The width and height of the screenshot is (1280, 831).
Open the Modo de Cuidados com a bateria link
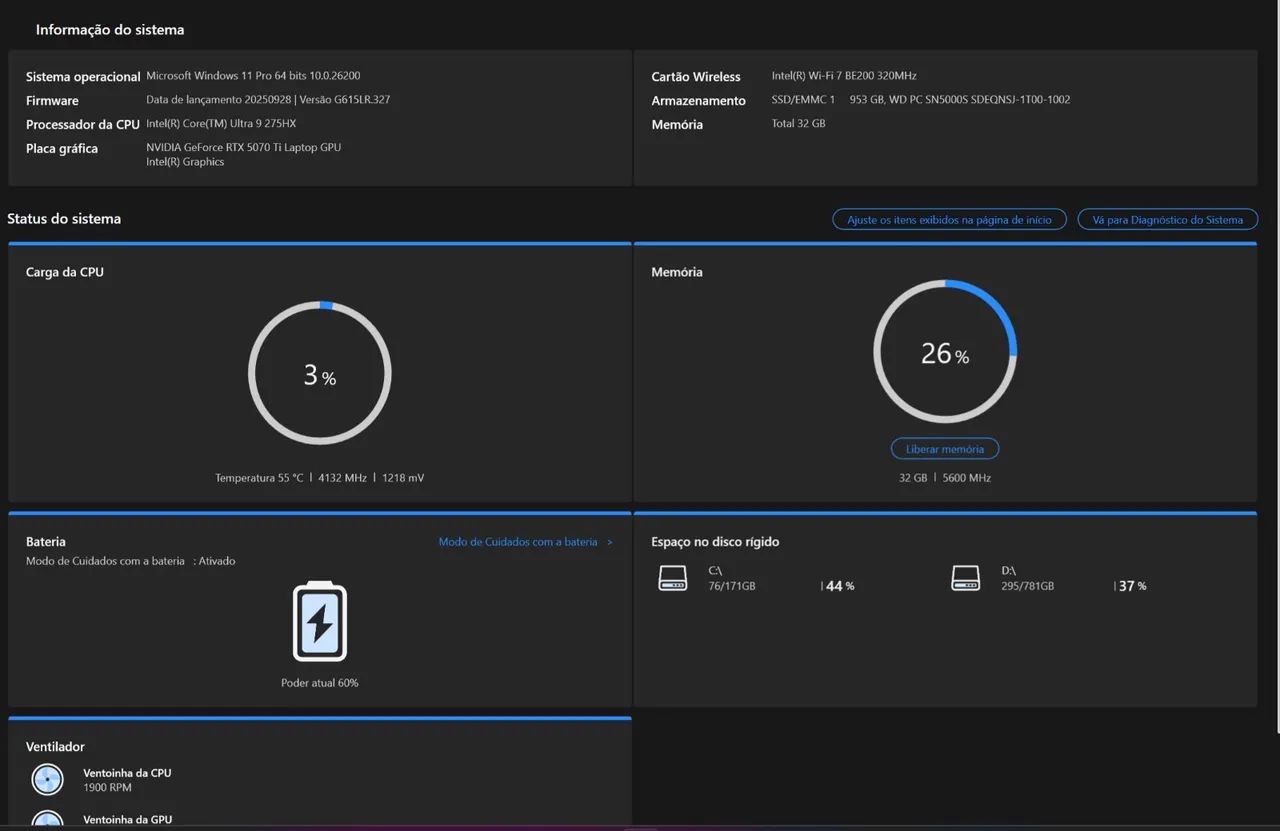coord(518,542)
